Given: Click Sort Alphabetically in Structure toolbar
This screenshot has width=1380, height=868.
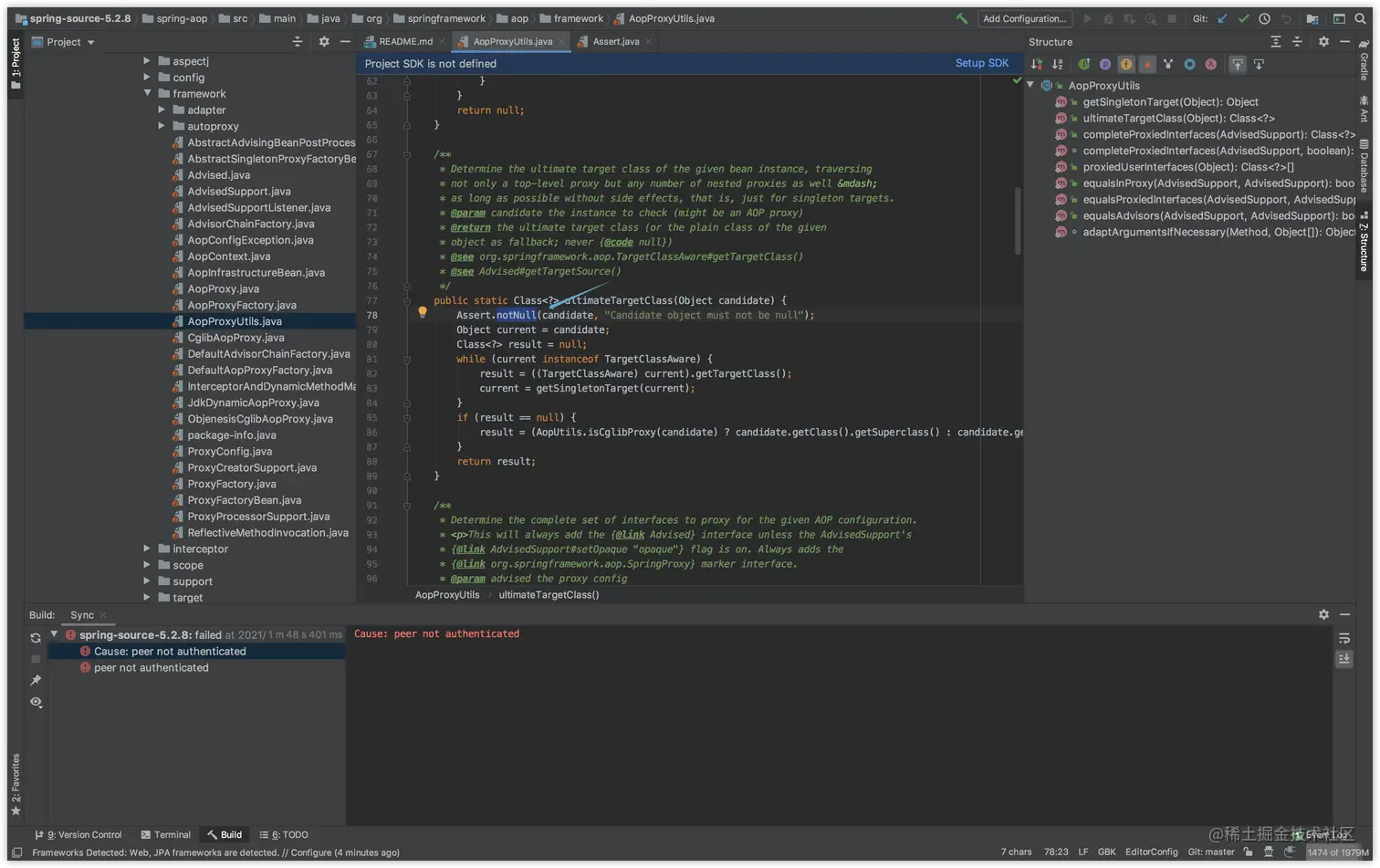Looking at the screenshot, I should click(x=1058, y=64).
